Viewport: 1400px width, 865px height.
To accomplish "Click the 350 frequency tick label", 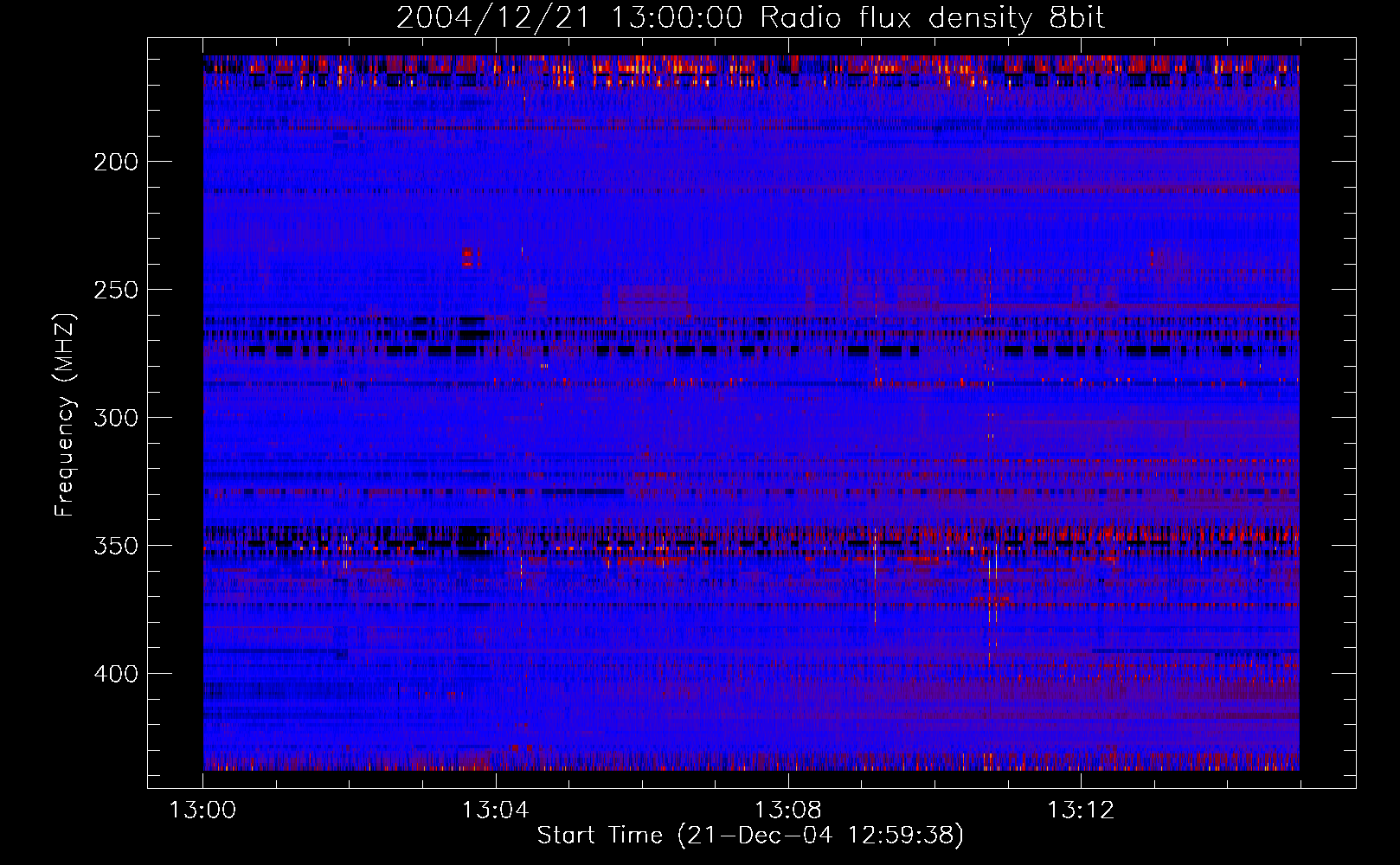I will pyautogui.click(x=115, y=546).
